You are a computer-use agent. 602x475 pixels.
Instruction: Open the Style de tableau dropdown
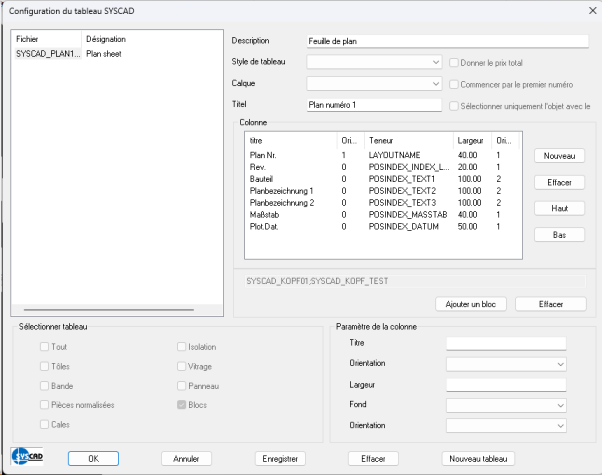[374, 62]
